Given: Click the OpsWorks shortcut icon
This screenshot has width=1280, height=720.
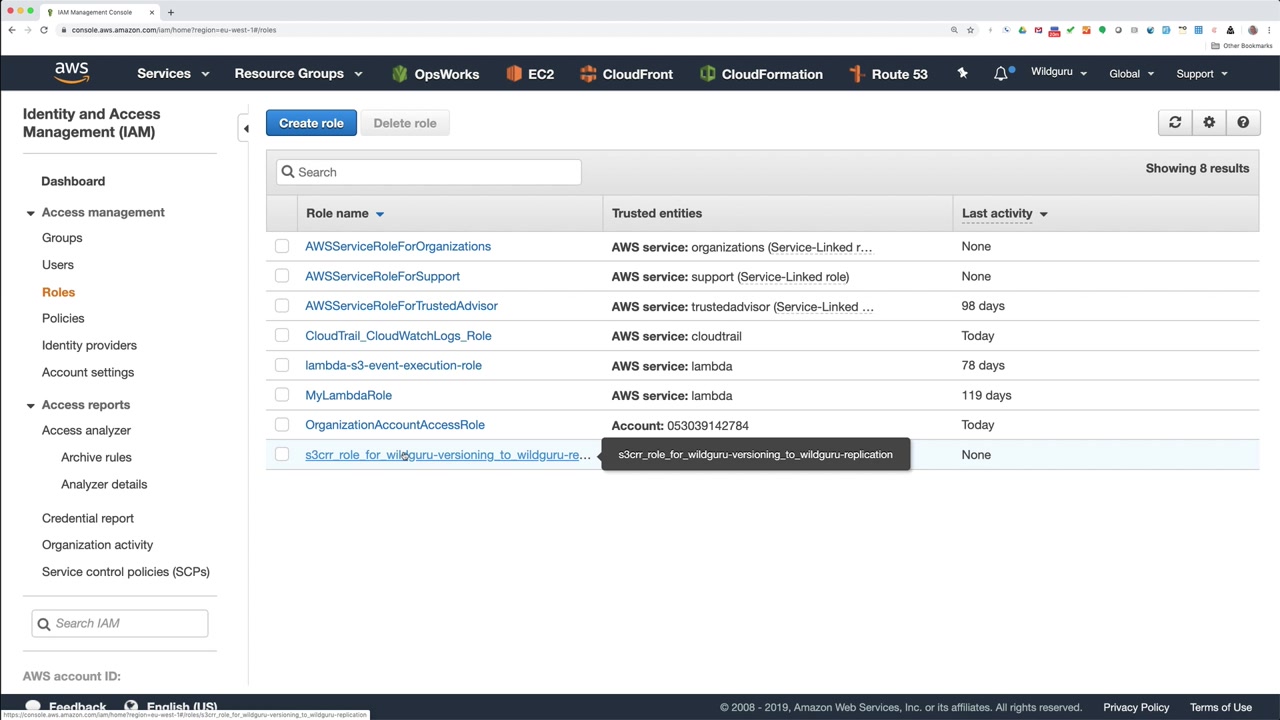Looking at the screenshot, I should coord(400,73).
